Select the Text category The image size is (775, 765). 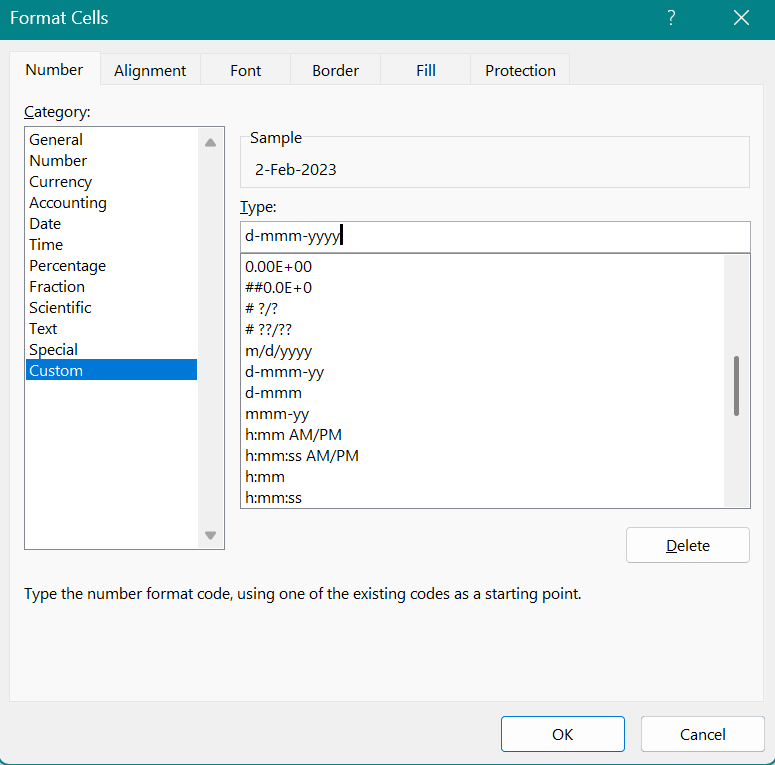click(111, 329)
